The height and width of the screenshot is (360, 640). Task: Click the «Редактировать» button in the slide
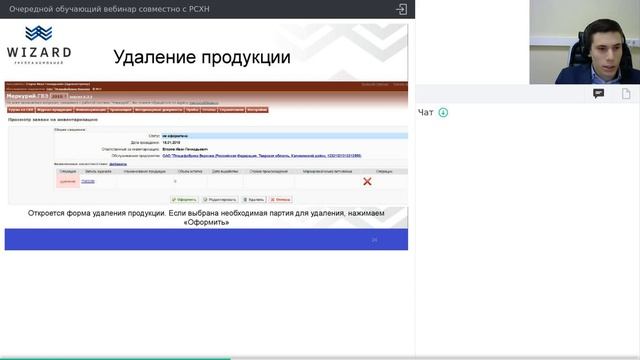220,200
